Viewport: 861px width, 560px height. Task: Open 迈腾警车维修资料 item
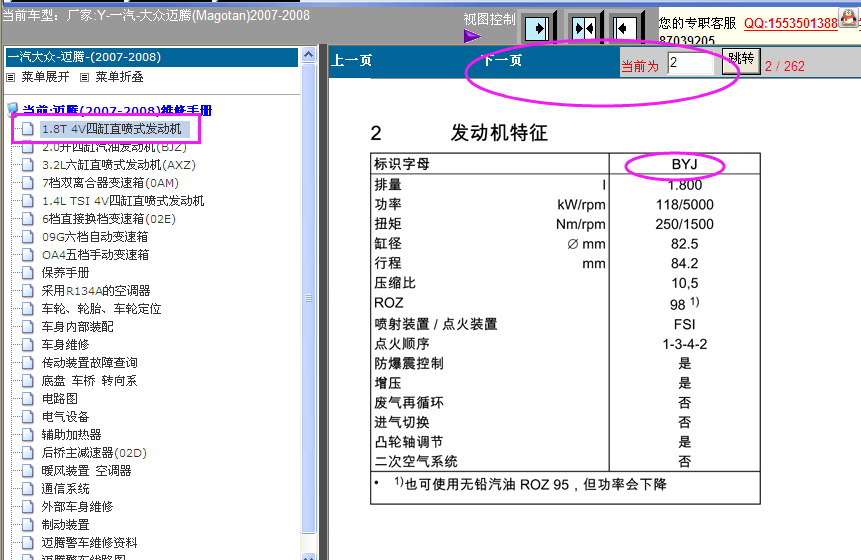(x=90, y=543)
